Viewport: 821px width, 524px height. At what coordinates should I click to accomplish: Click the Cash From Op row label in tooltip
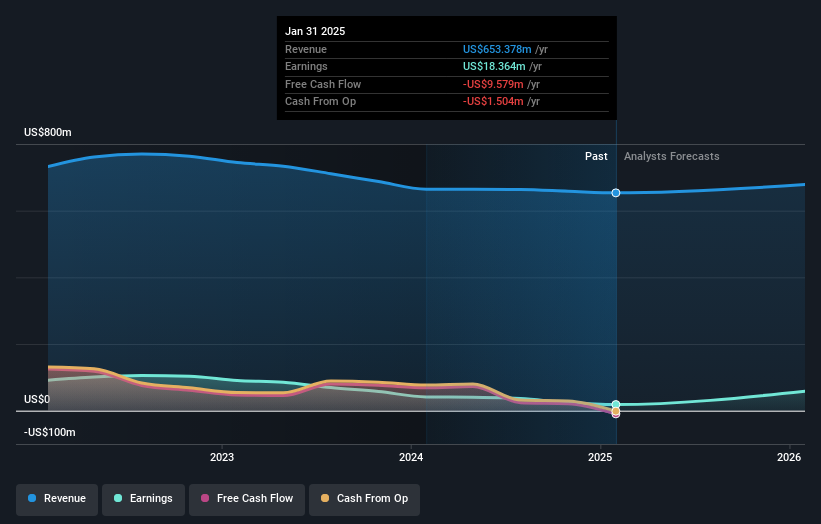[x=320, y=102]
